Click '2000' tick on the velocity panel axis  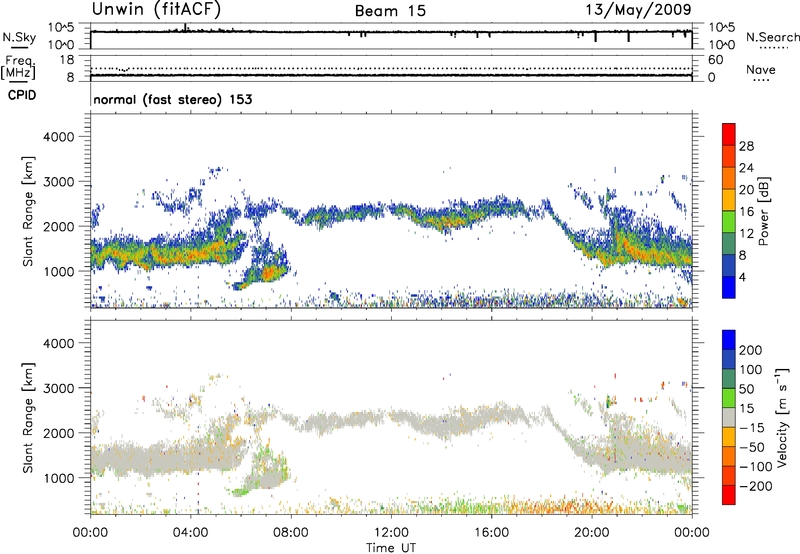(59, 433)
